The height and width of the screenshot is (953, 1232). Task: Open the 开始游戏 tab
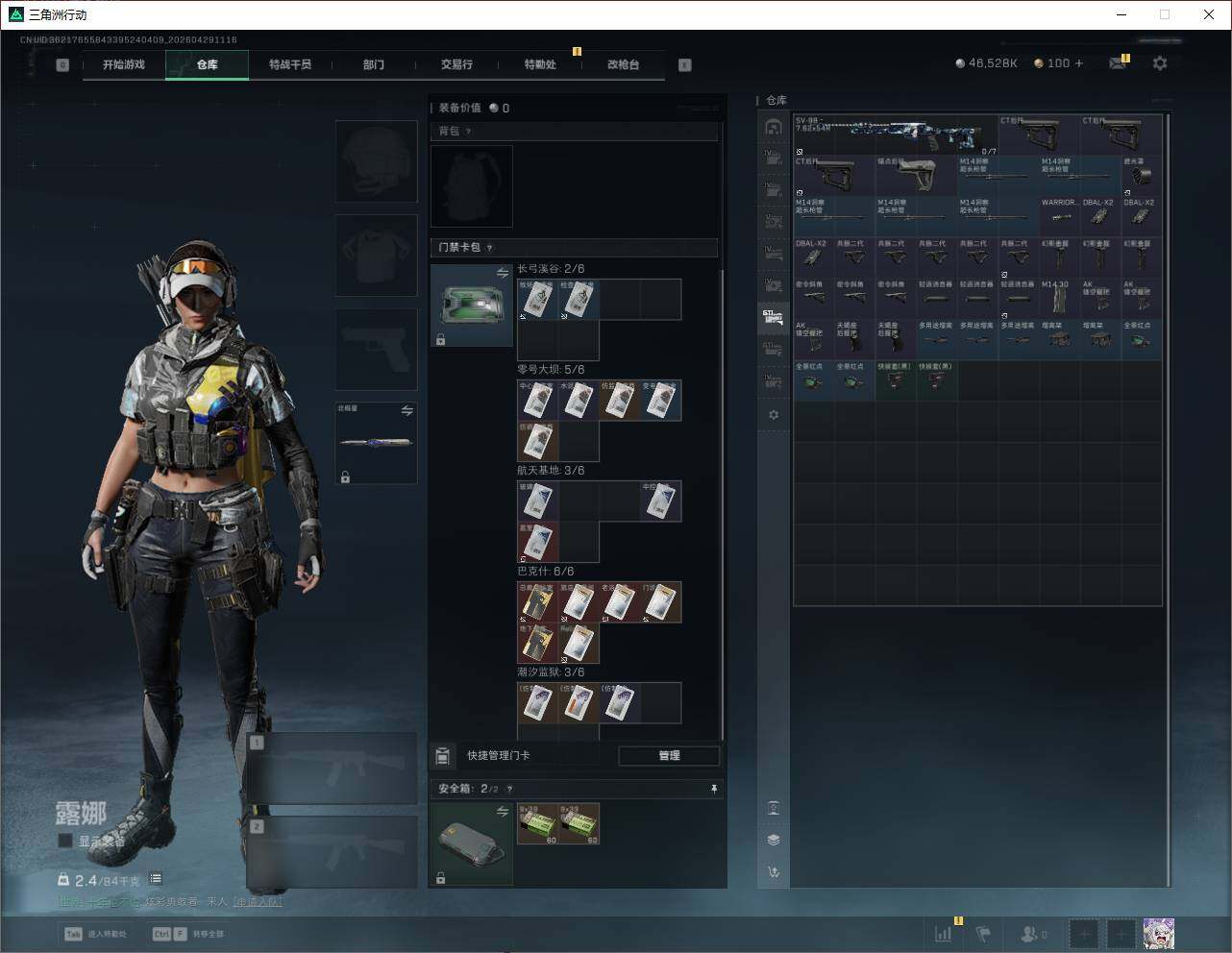click(124, 64)
